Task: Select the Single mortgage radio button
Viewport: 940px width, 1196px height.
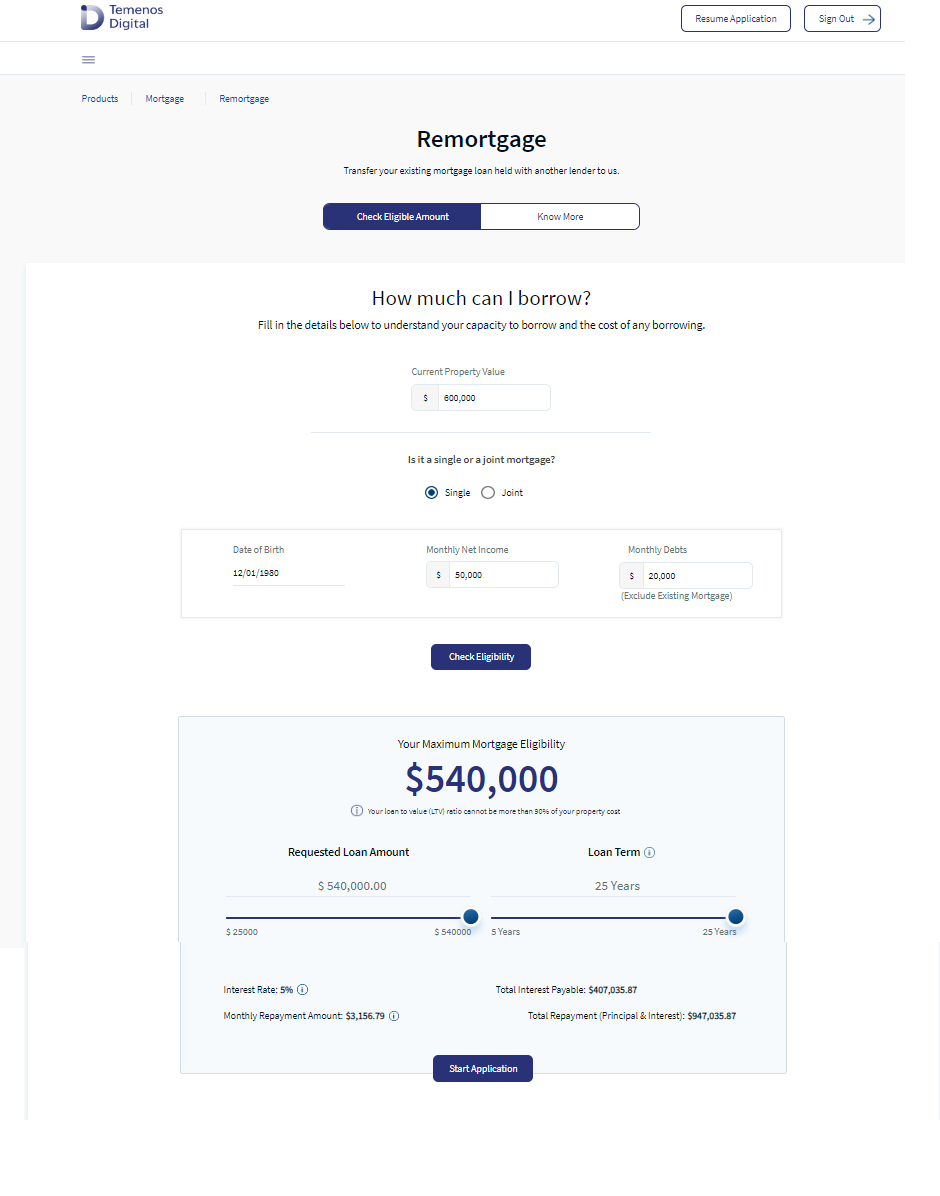Action: point(431,493)
